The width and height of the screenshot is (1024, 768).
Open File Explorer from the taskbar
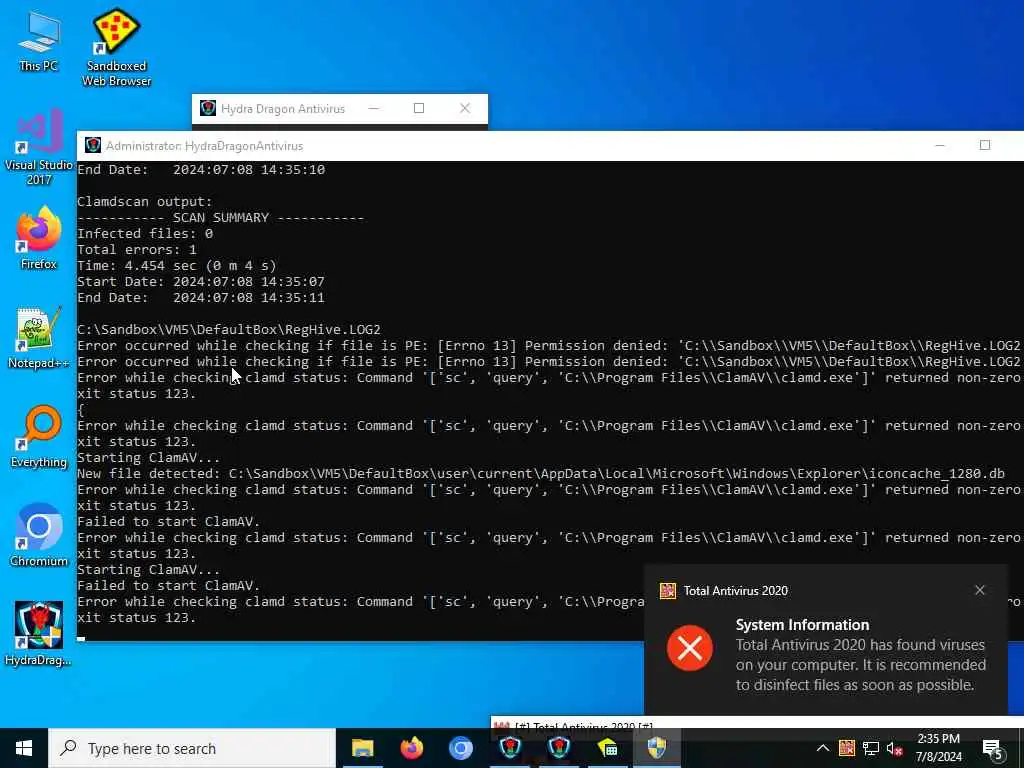[362, 748]
